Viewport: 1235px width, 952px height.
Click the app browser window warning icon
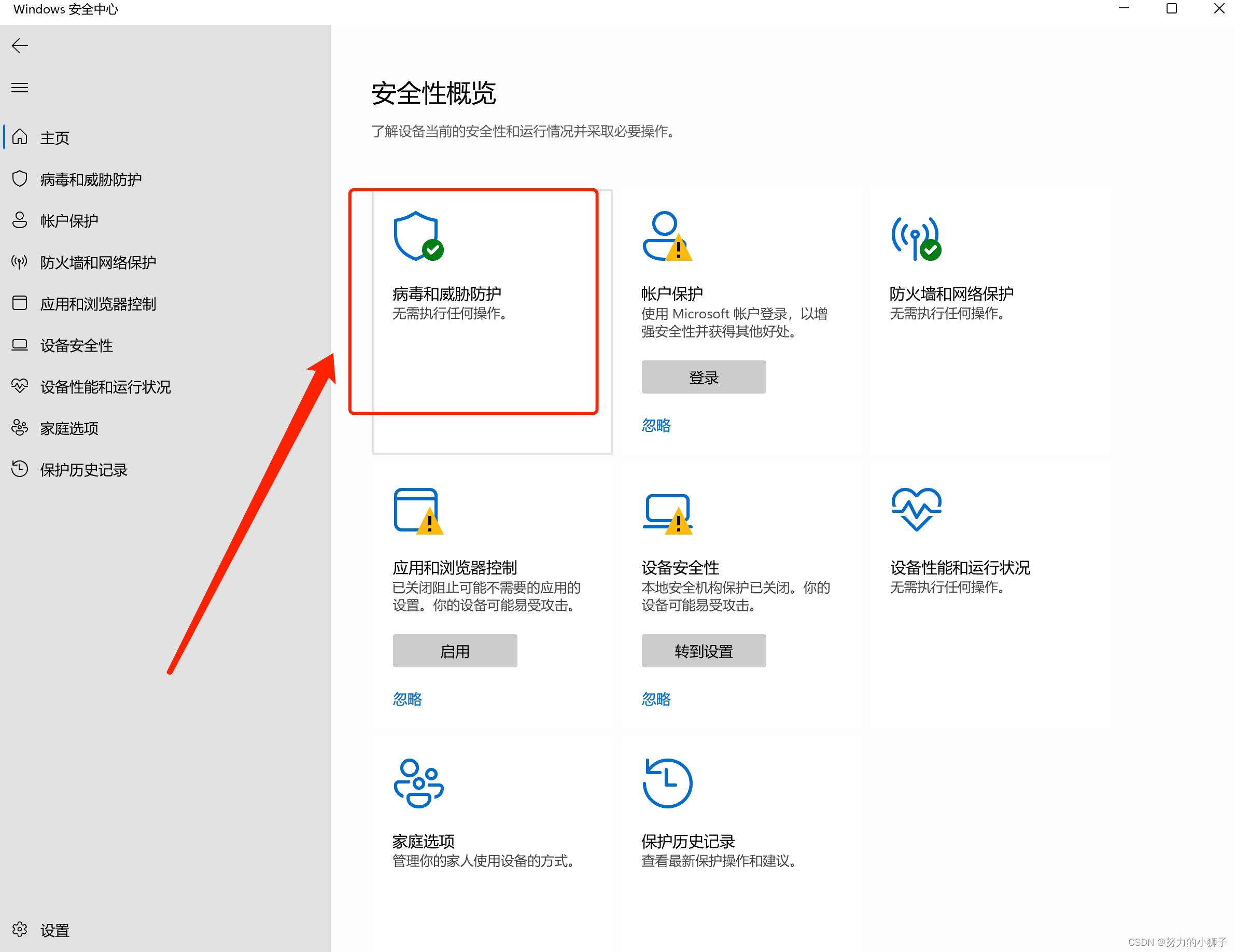click(x=418, y=511)
